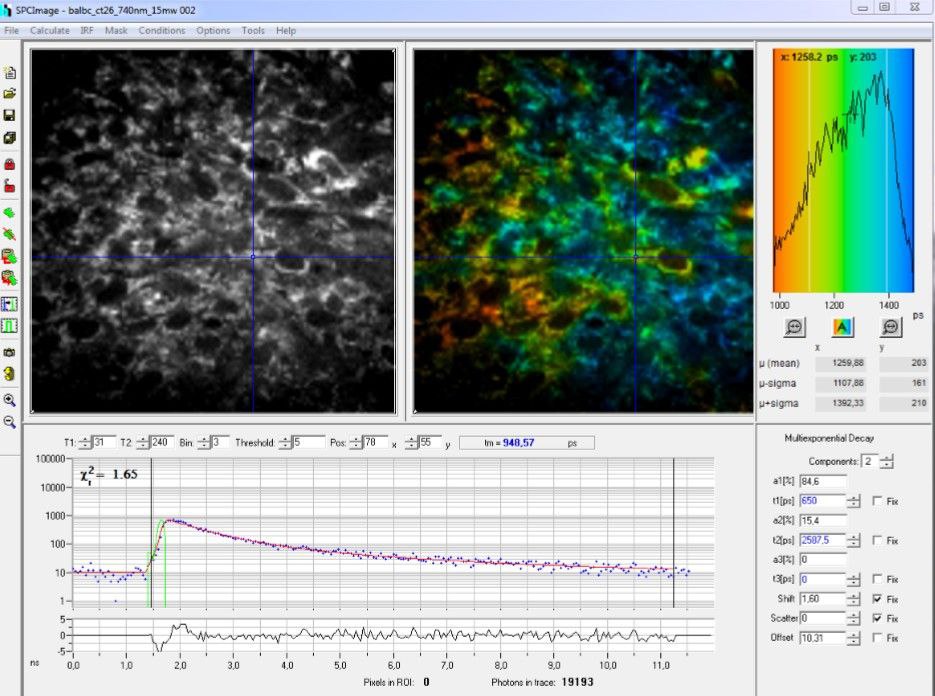Click the closed red padlock icon
Screen dimensions: 935x696
(10, 163)
